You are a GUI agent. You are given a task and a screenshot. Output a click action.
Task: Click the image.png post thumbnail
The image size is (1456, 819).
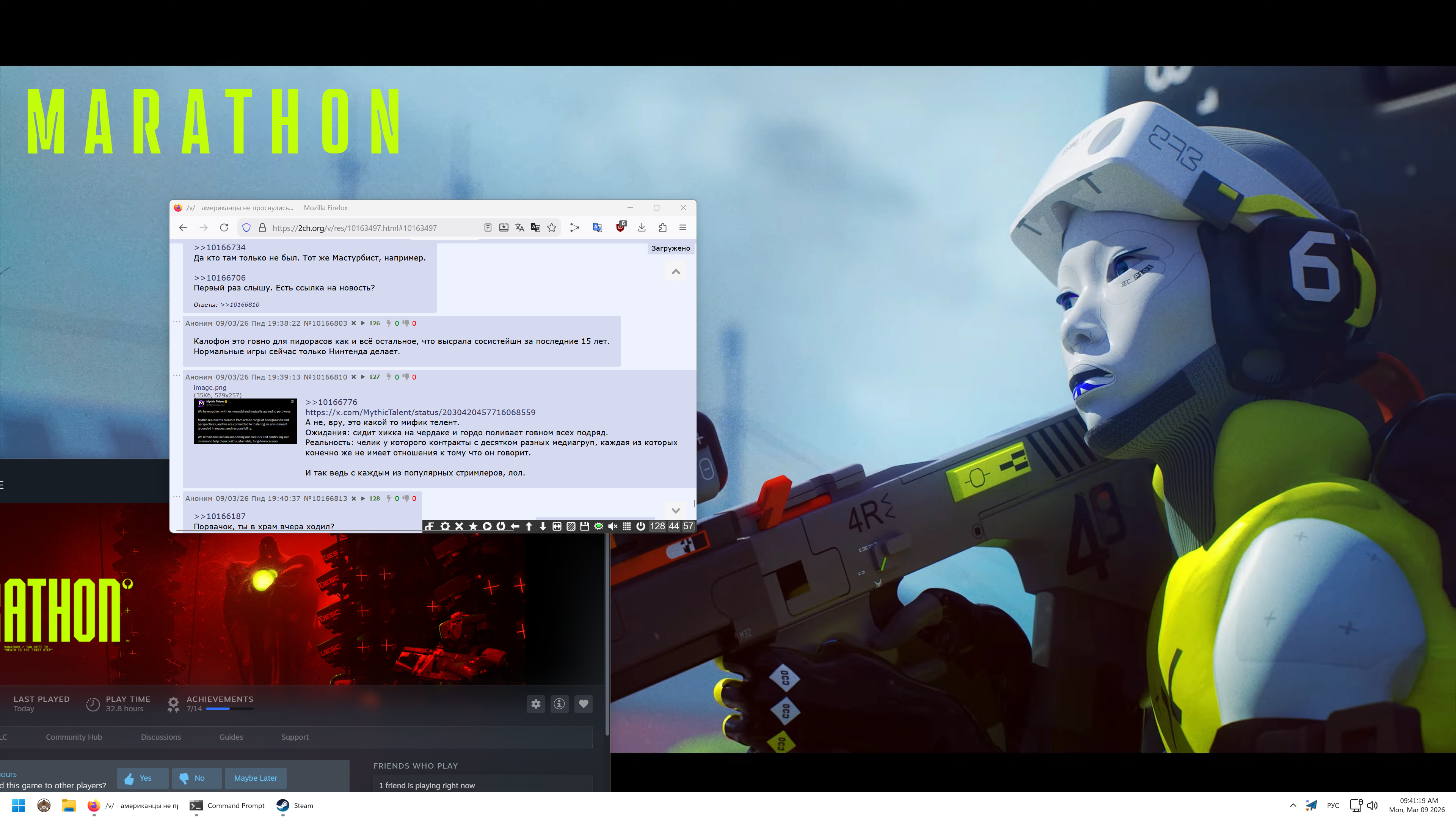[x=245, y=421]
